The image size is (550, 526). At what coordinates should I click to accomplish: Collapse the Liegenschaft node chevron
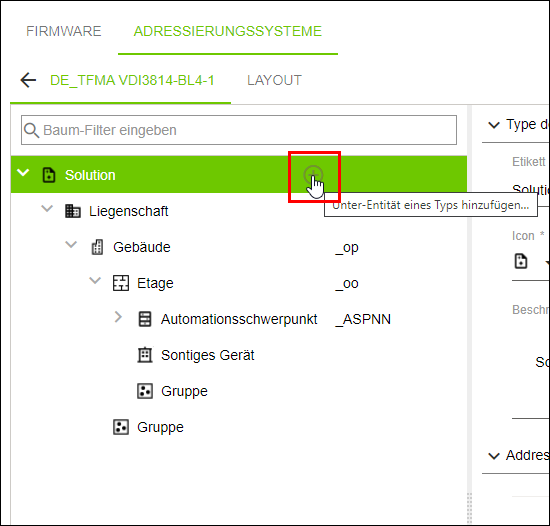pyautogui.click(x=47, y=209)
